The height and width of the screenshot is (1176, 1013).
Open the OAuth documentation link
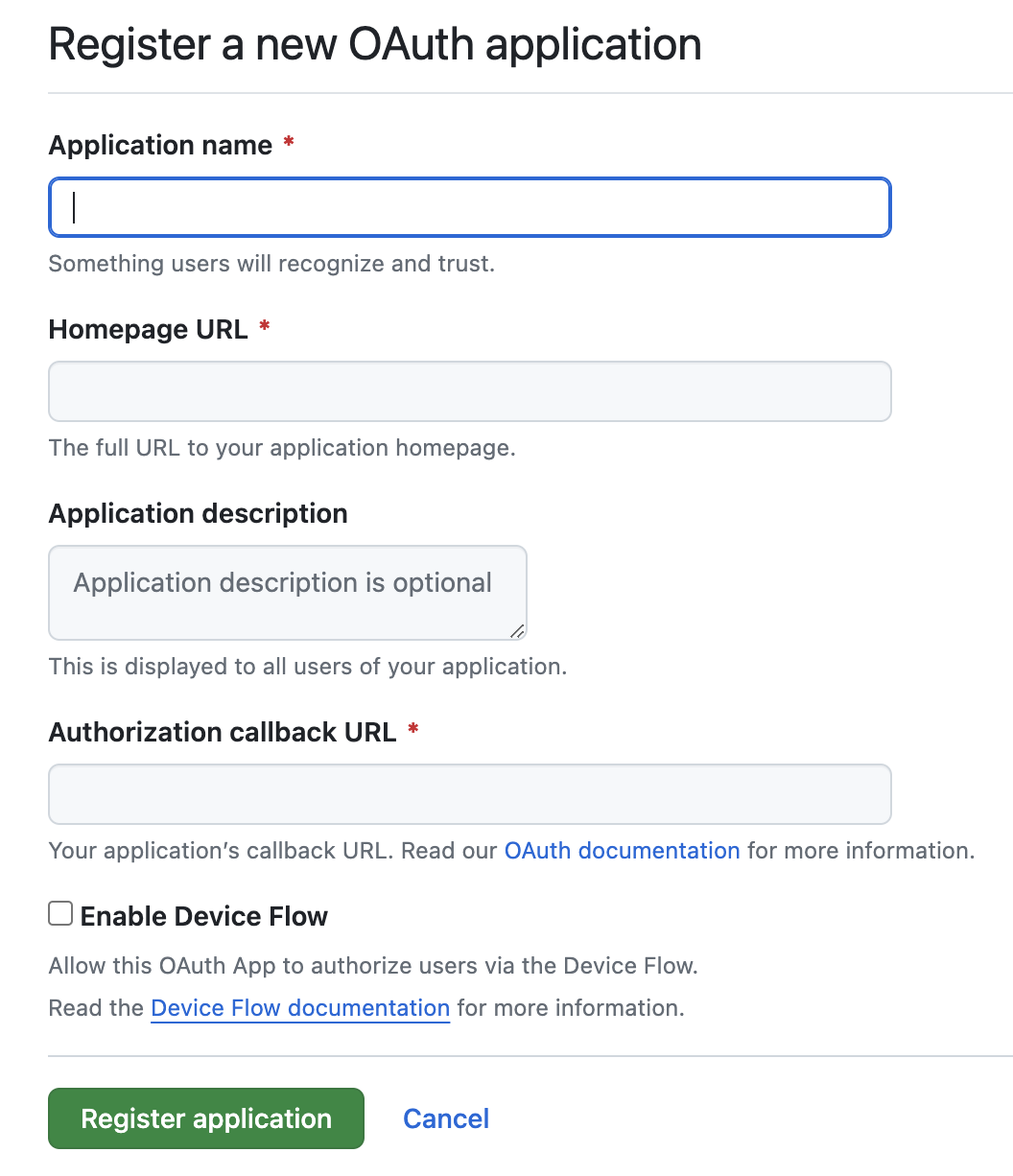[x=623, y=851]
